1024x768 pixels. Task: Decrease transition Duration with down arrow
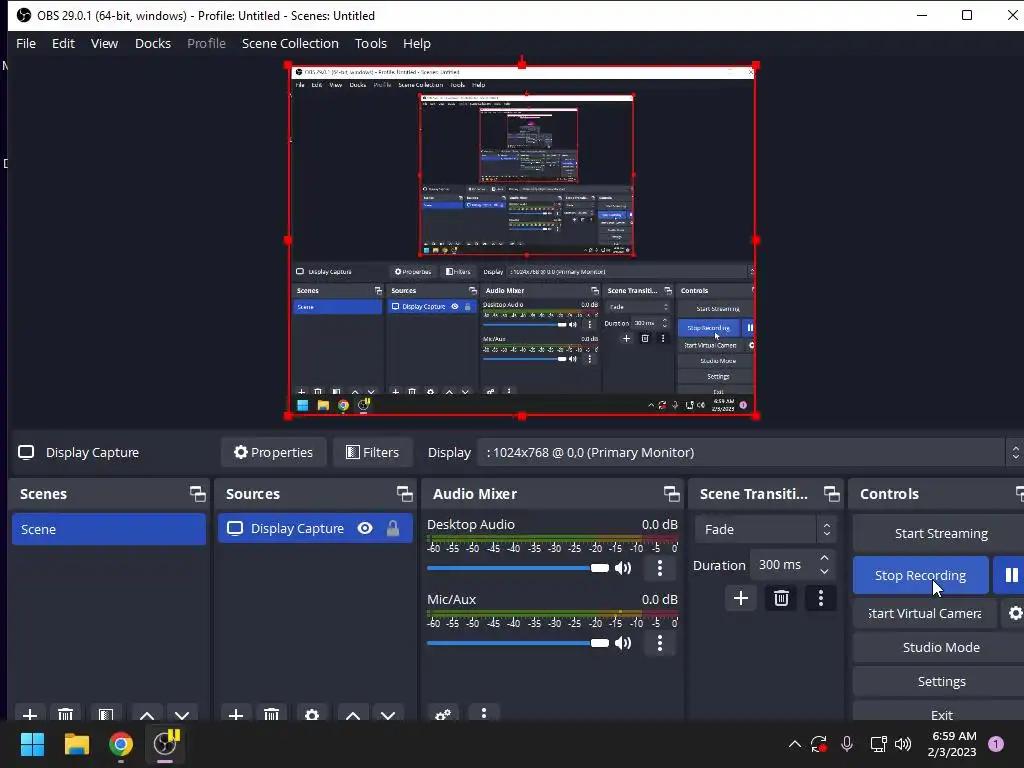(824, 572)
